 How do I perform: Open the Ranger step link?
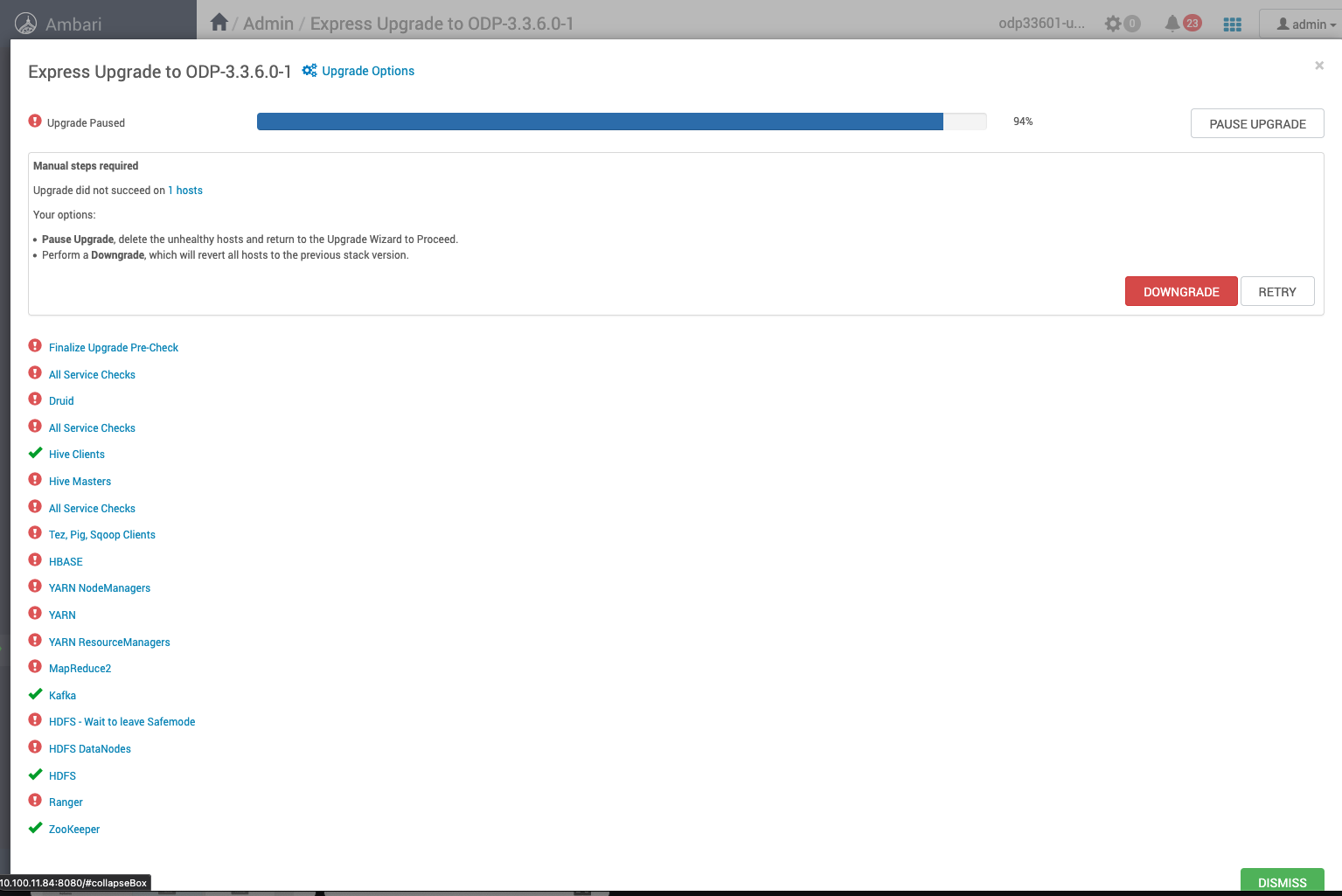(x=66, y=802)
